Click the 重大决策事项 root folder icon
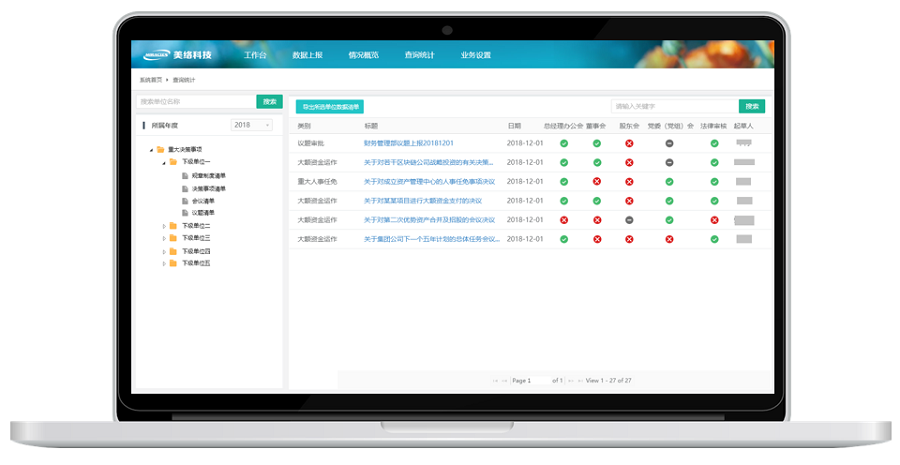The image size is (900, 465). tap(159, 149)
